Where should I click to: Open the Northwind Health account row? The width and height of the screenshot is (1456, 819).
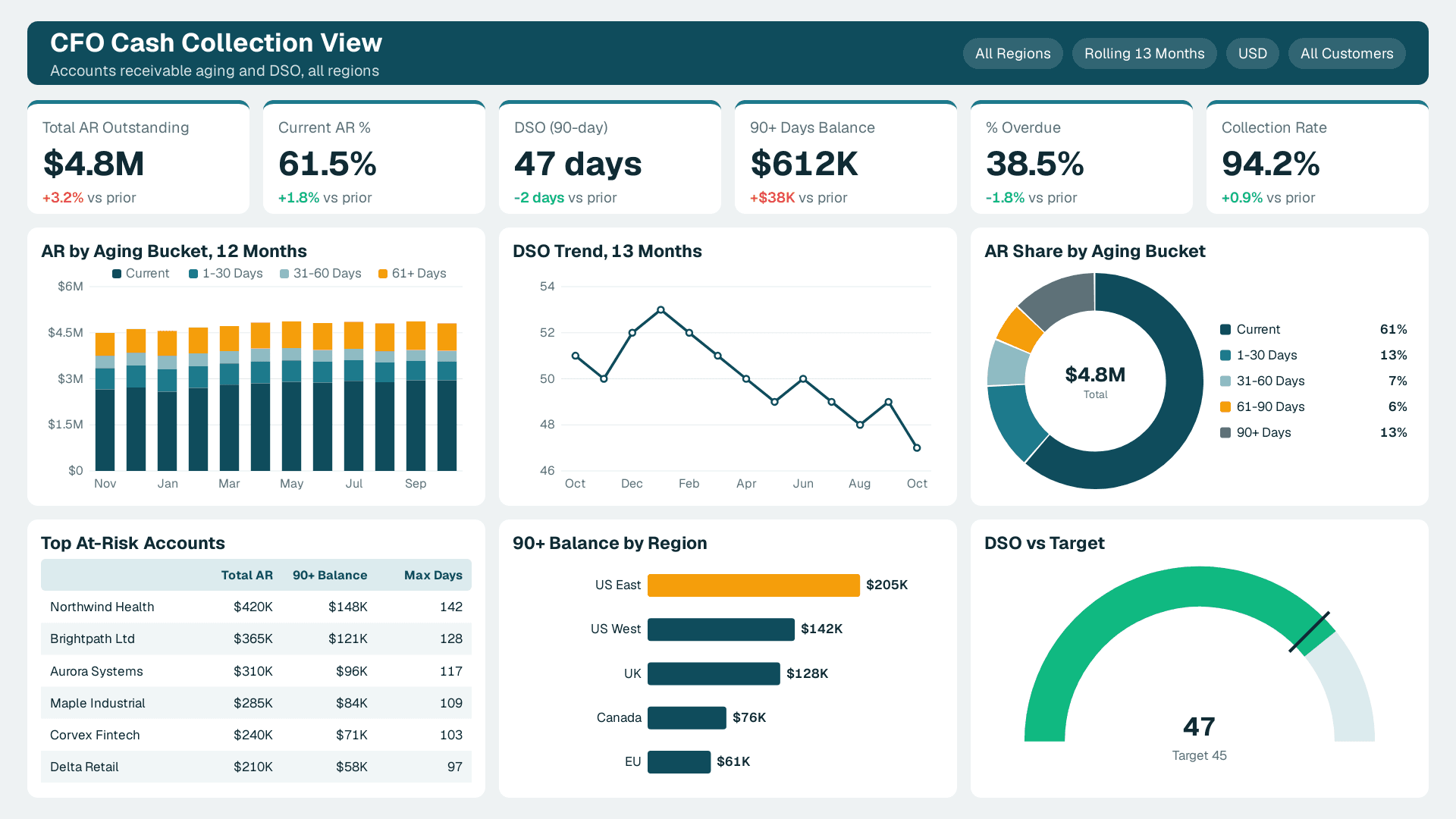(256, 607)
